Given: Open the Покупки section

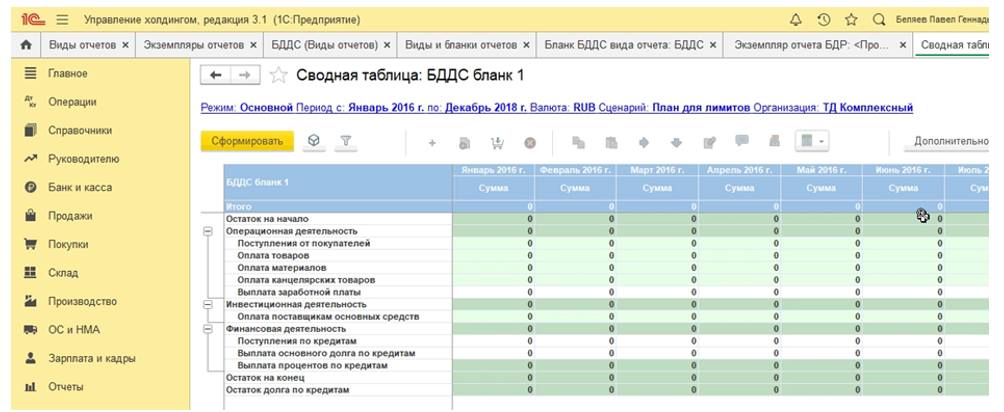Looking at the screenshot, I should [x=68, y=244].
